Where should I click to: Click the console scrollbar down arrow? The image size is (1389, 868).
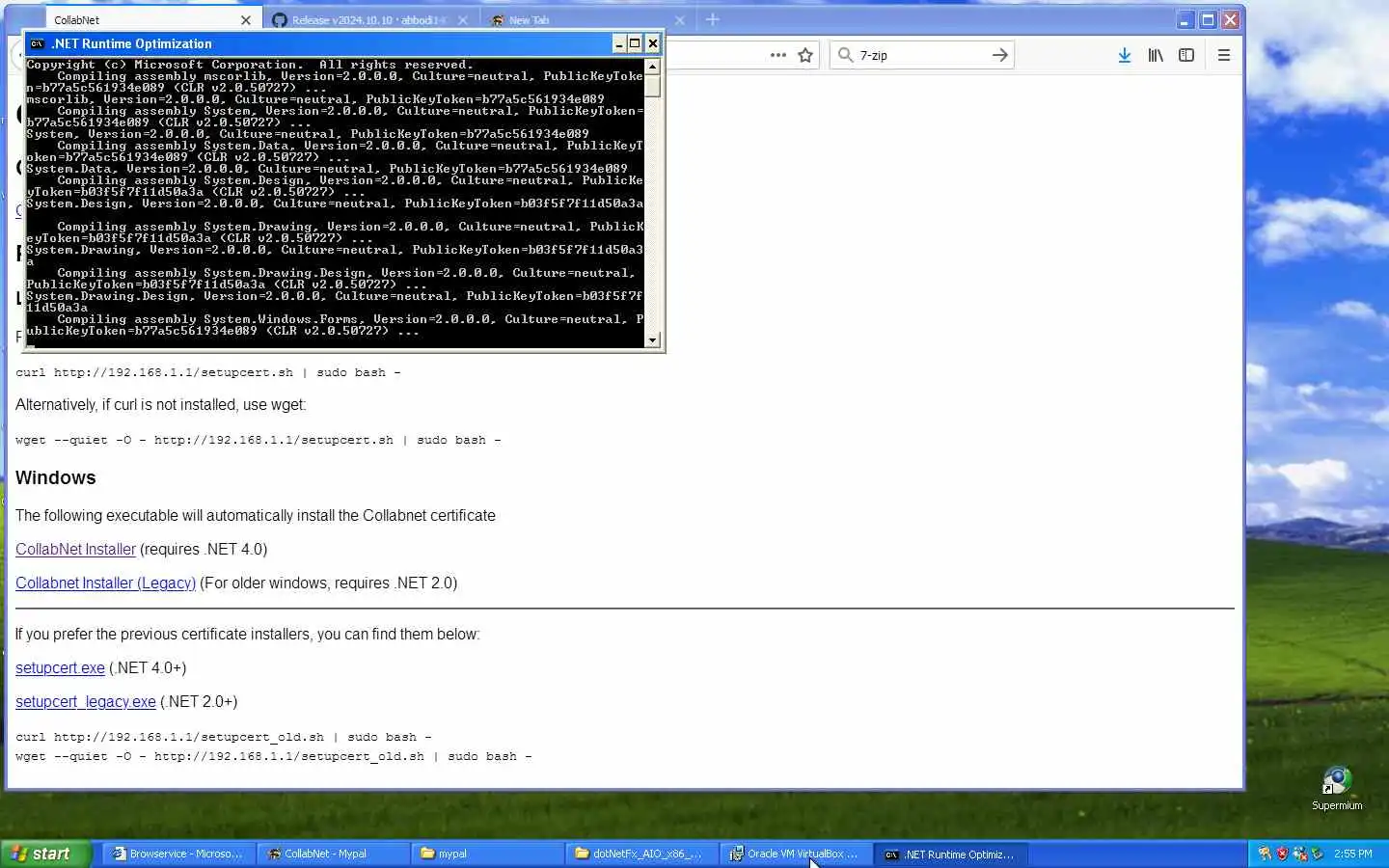pos(653,339)
